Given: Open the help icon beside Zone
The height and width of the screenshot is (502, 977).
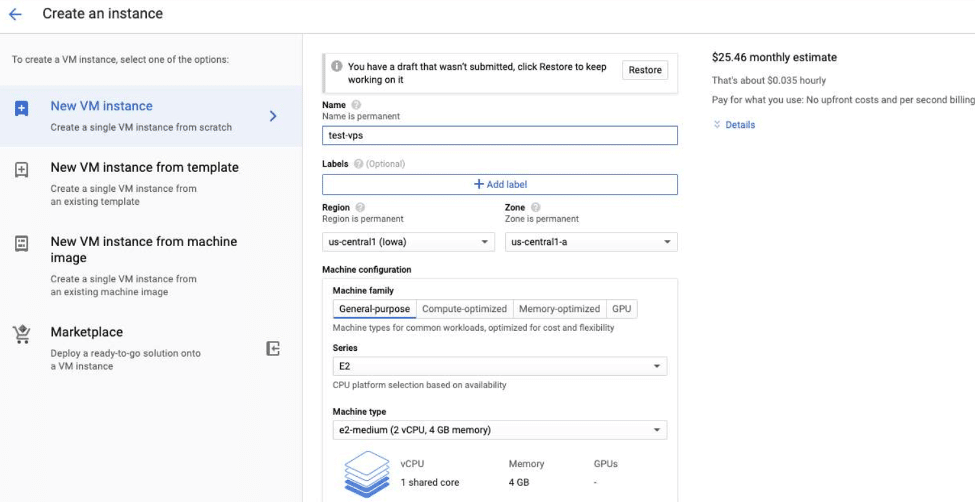Looking at the screenshot, I should [x=535, y=207].
